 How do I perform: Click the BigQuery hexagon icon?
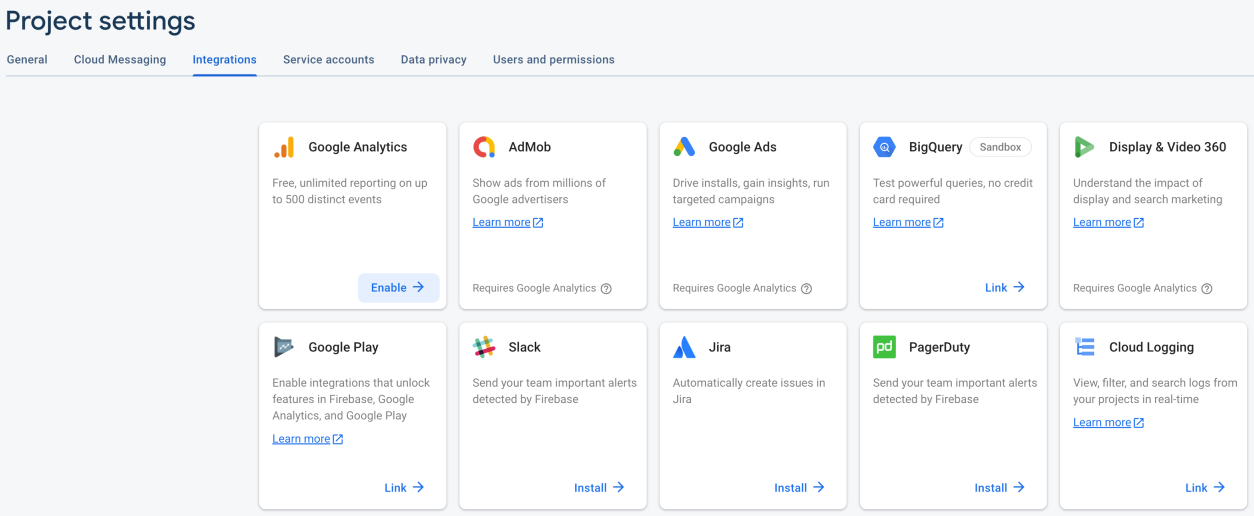pyautogui.click(x=885, y=147)
